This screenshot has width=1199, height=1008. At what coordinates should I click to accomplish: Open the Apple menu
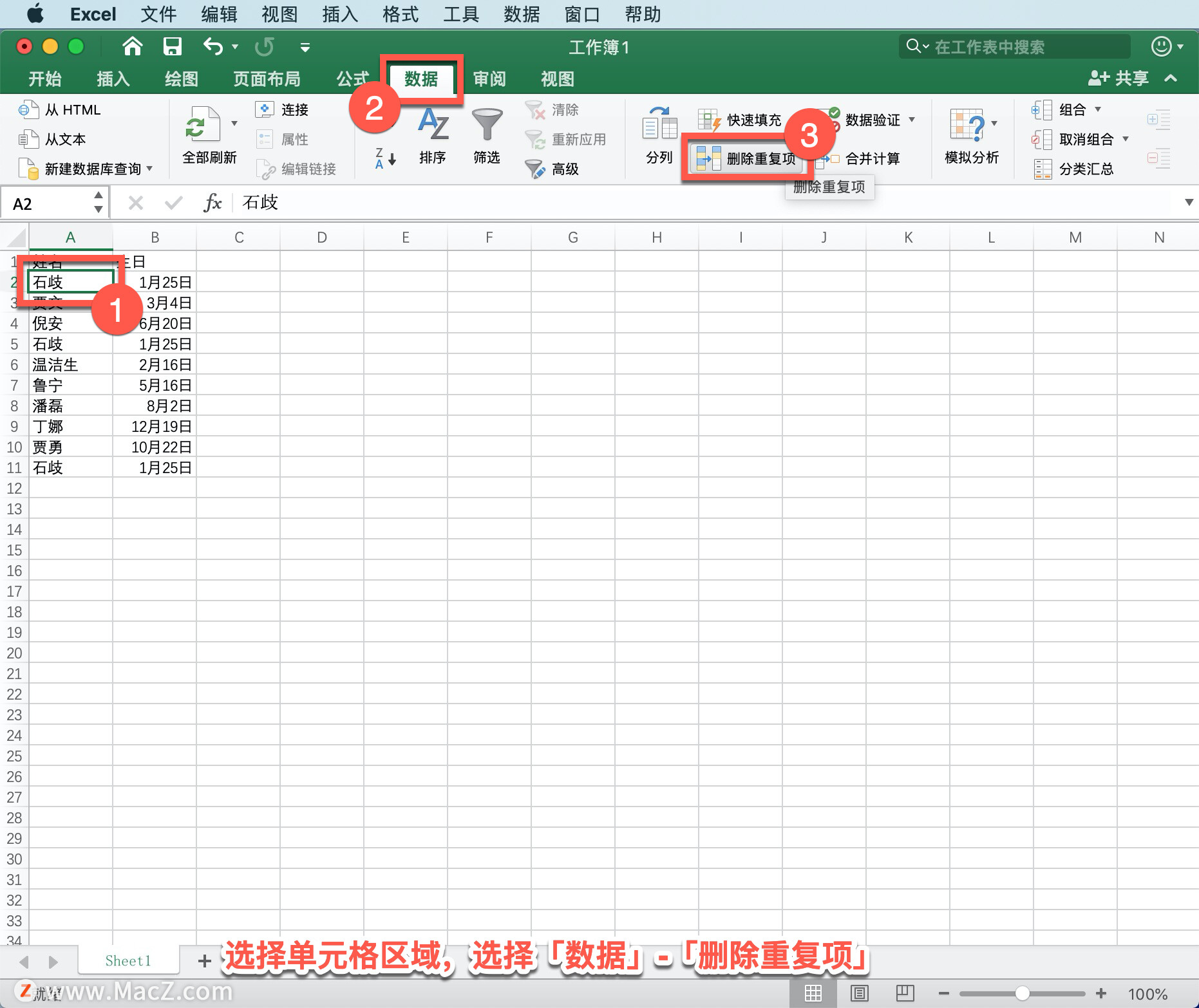[x=35, y=14]
